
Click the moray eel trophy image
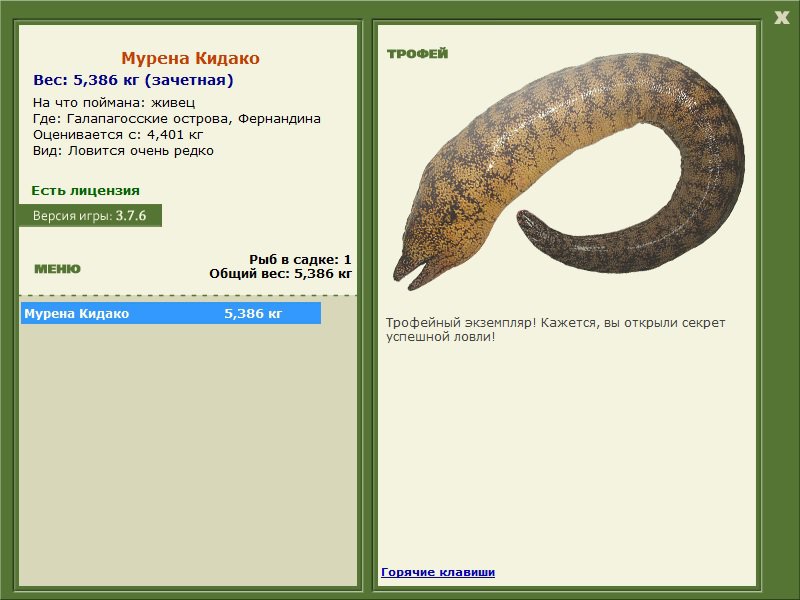point(569,171)
